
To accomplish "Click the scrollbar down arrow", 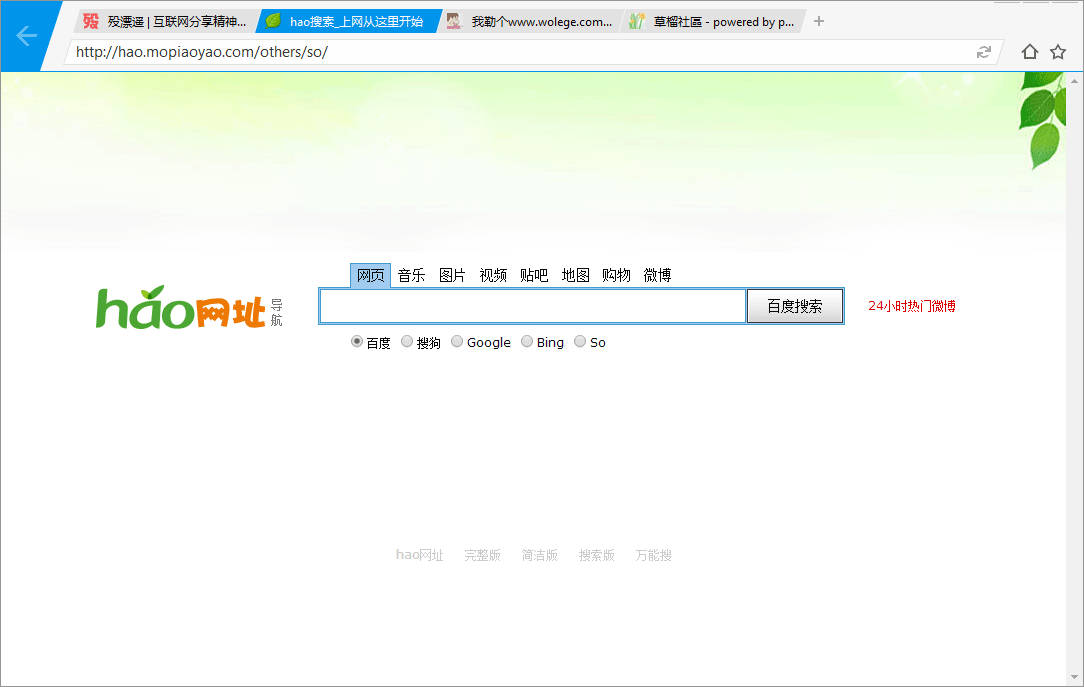I will [1074, 677].
